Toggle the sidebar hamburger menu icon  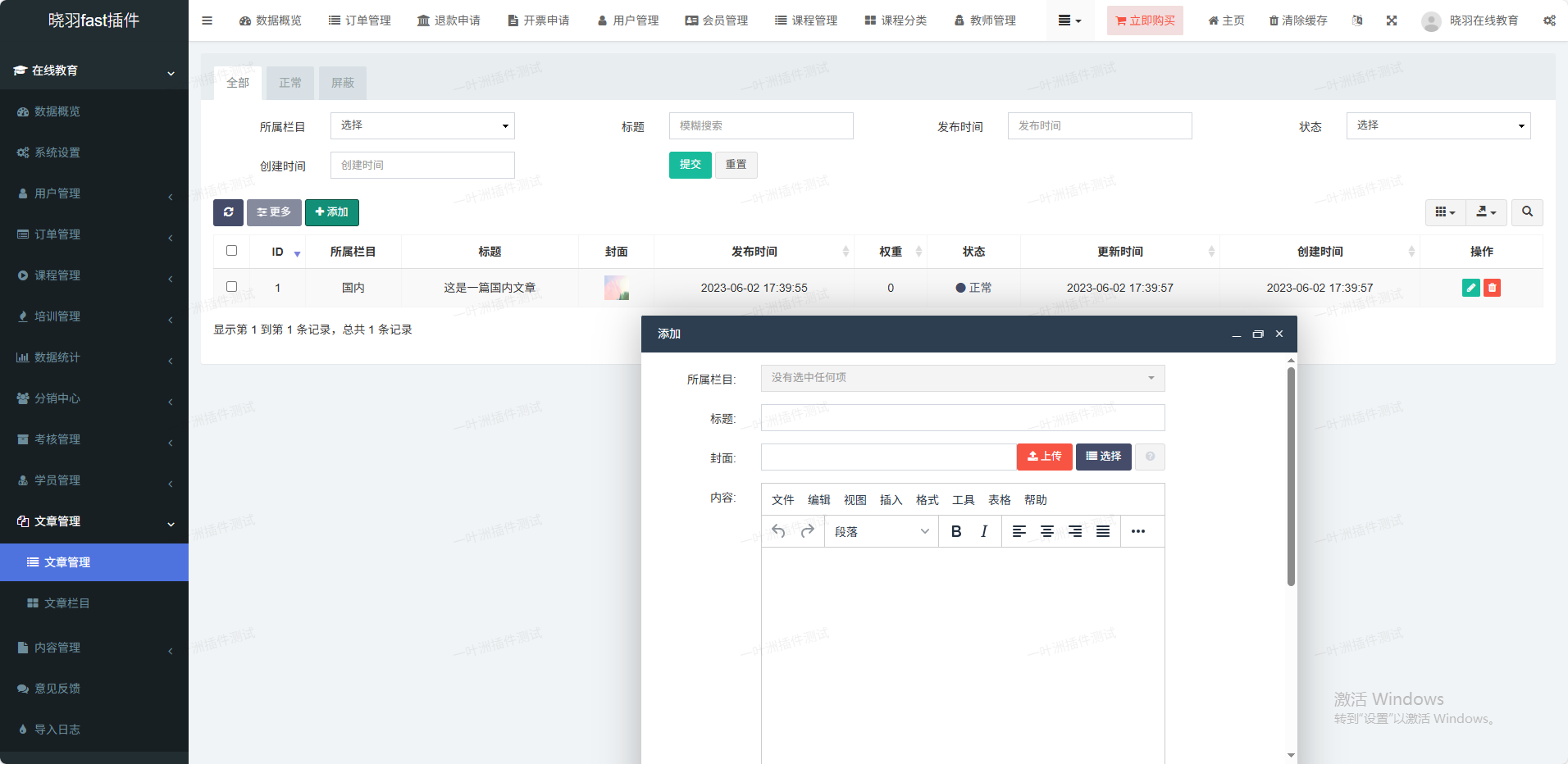(207, 20)
